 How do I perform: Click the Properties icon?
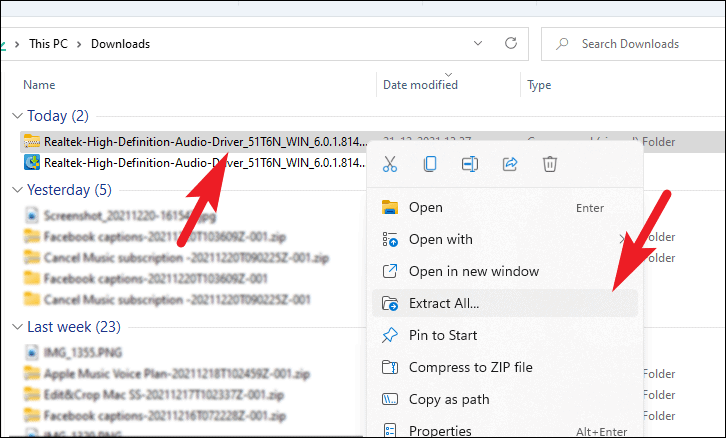click(390, 431)
